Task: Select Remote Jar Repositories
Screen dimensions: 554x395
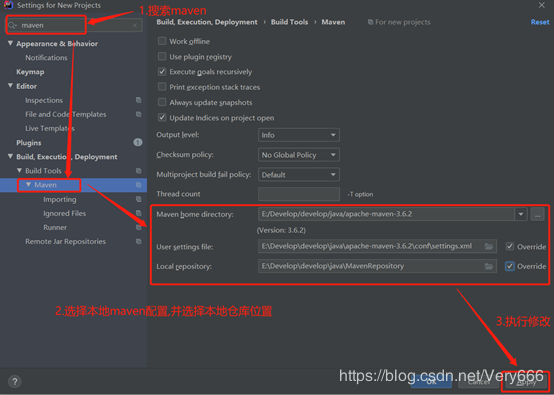Action: (x=65, y=242)
